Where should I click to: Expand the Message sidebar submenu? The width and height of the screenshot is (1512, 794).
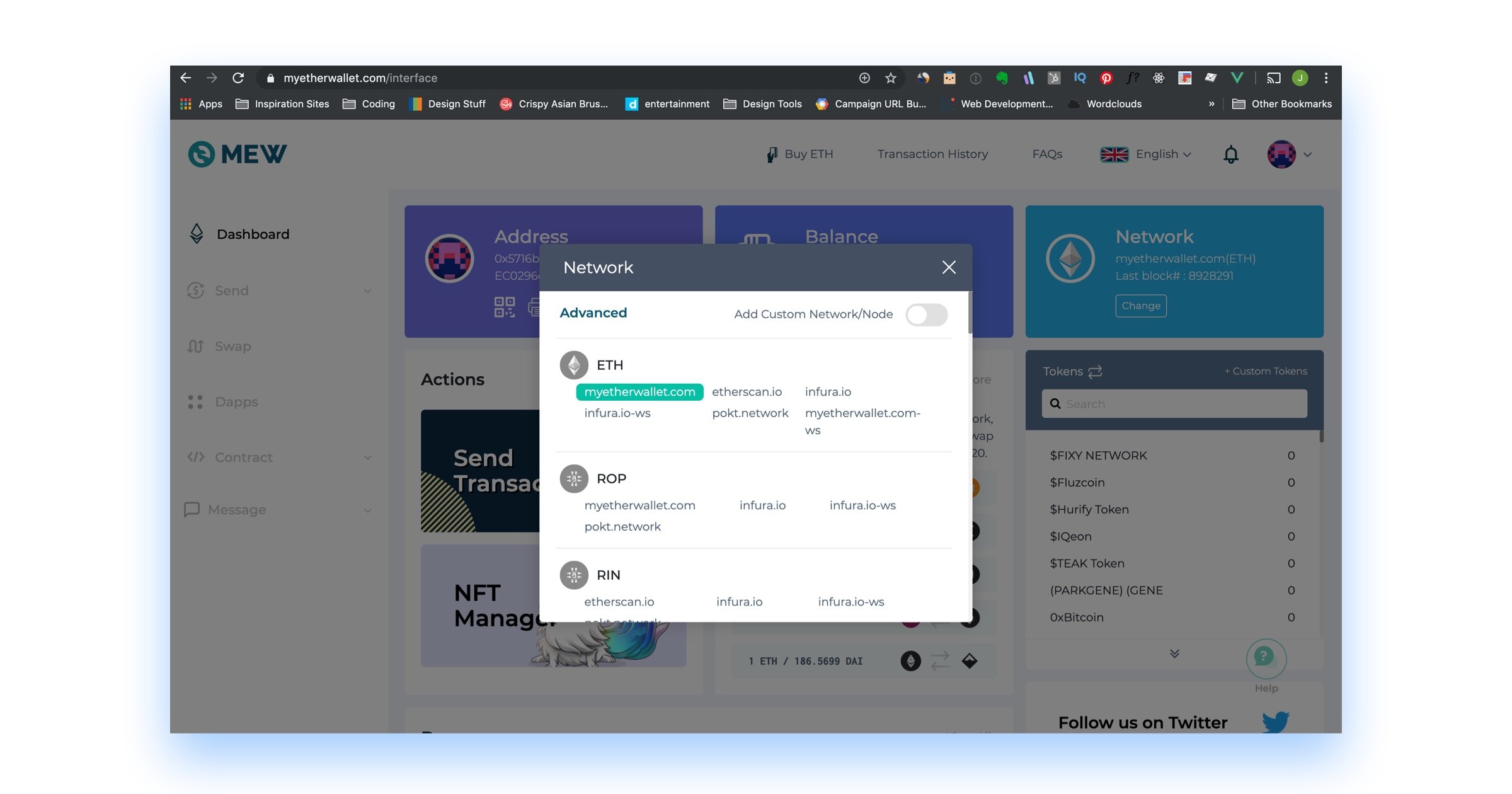[368, 510]
